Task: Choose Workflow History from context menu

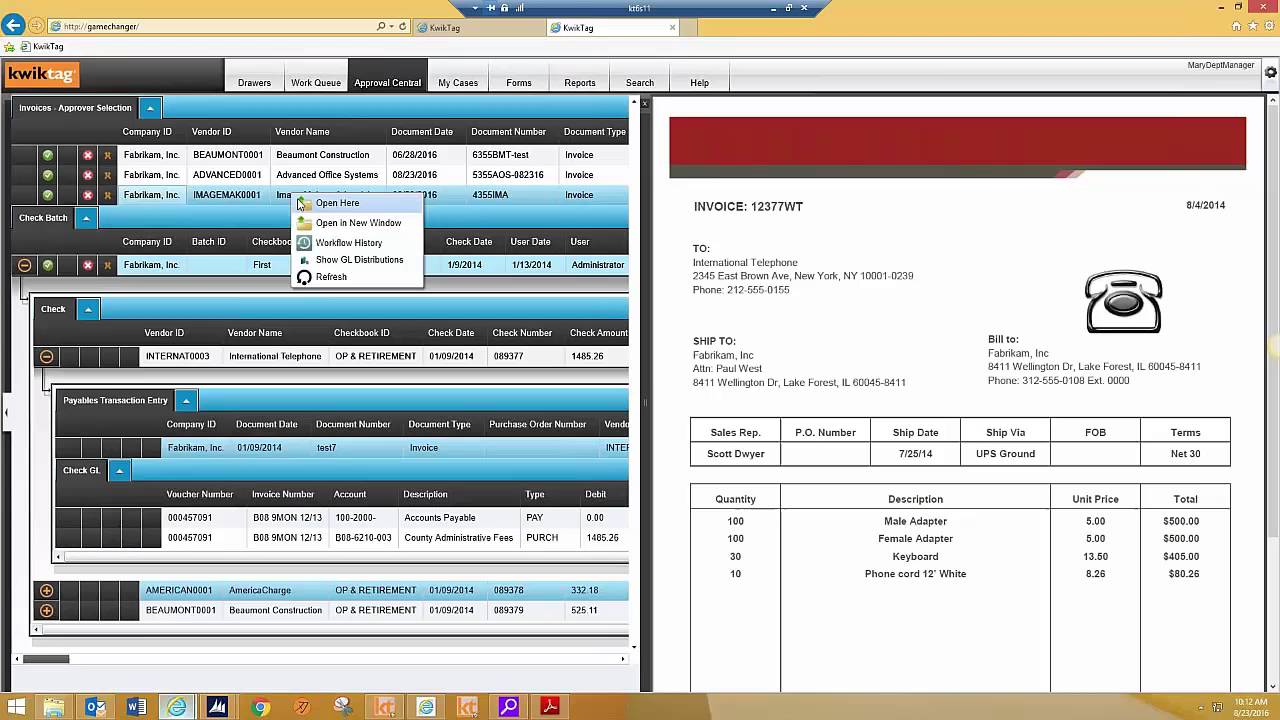Action: coord(357,243)
